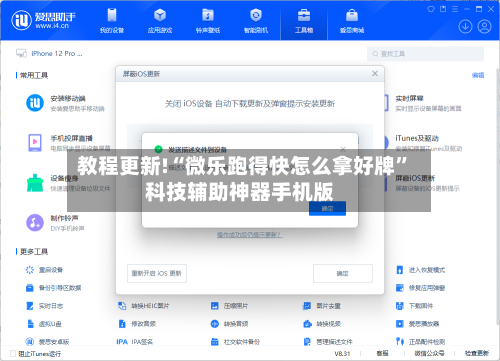This screenshot has width=500, height=361.
Task: Open the 转换音频 tool
Action: click(x=229, y=324)
